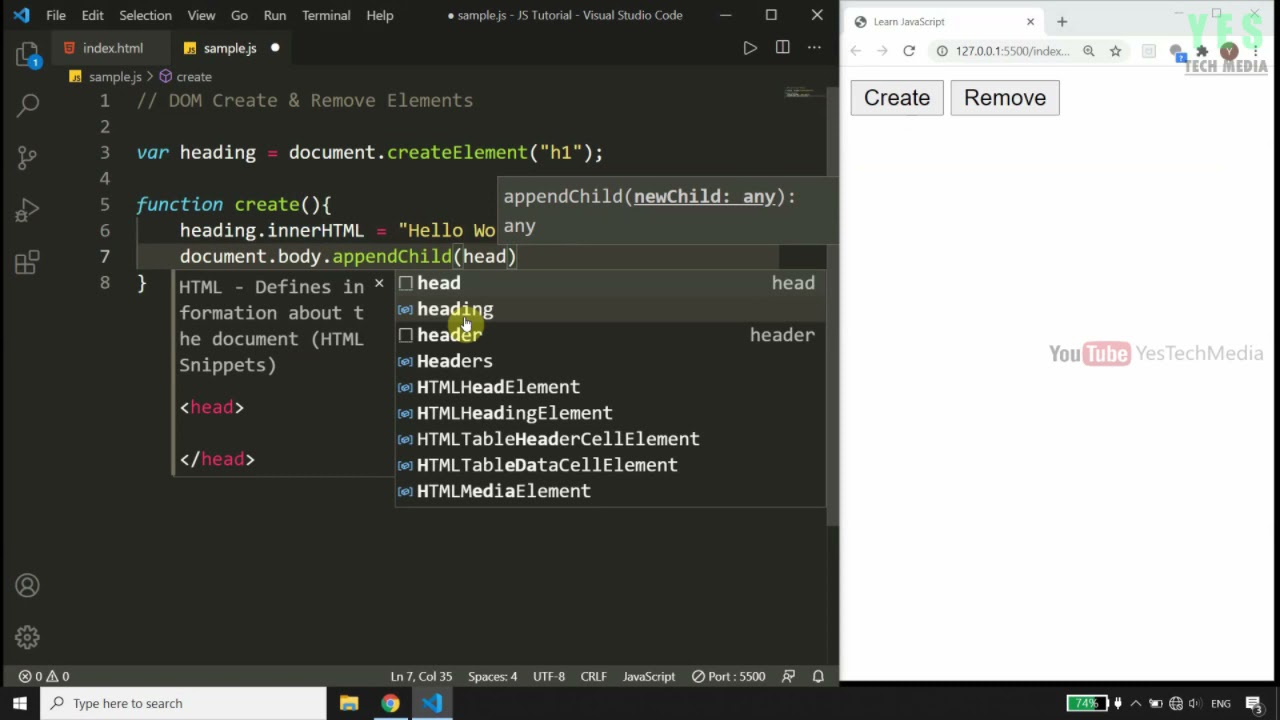Open the Run menu
This screenshot has width=1280, height=720.
274,15
